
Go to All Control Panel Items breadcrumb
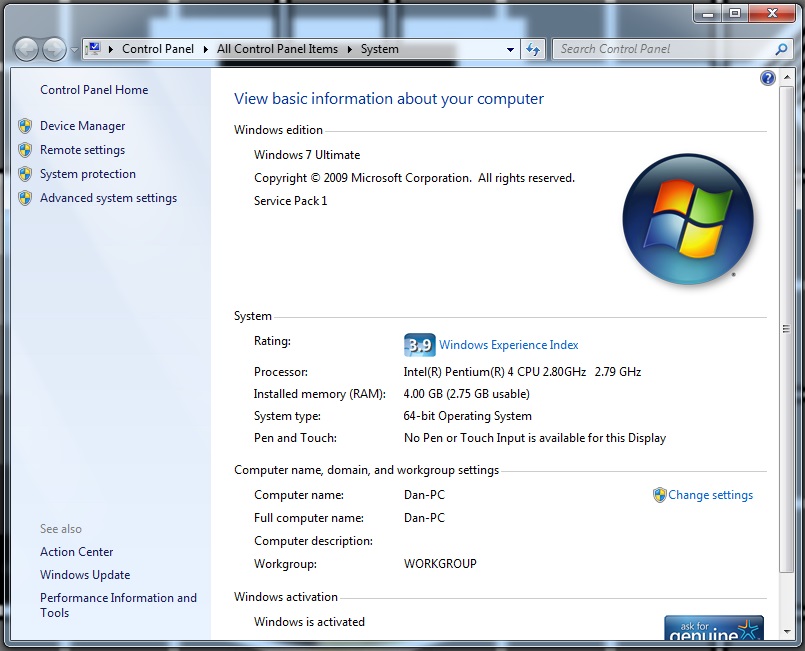pos(277,49)
